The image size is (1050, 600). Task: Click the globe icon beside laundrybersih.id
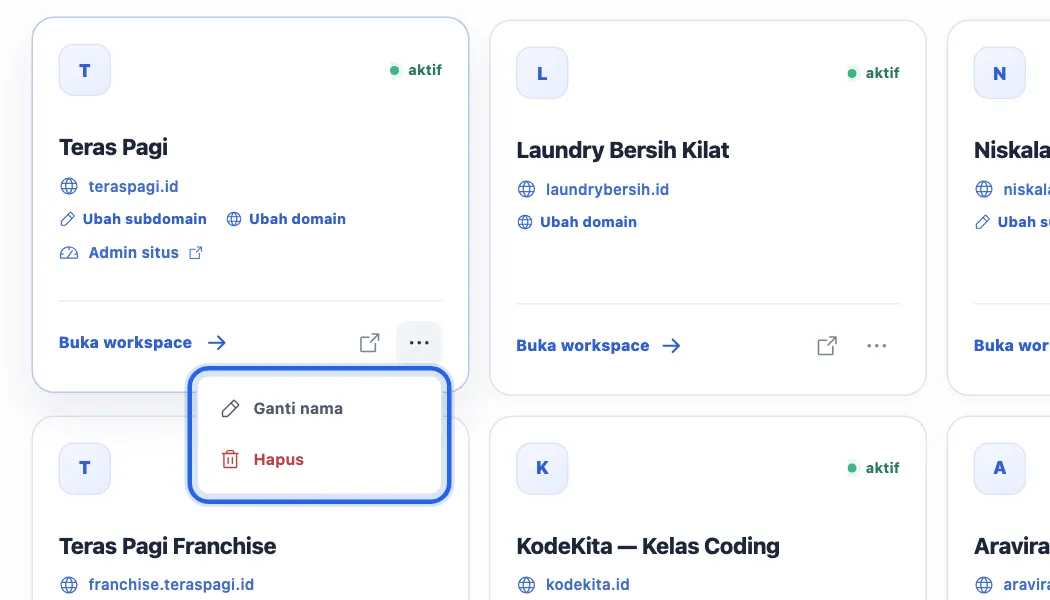click(x=526, y=190)
